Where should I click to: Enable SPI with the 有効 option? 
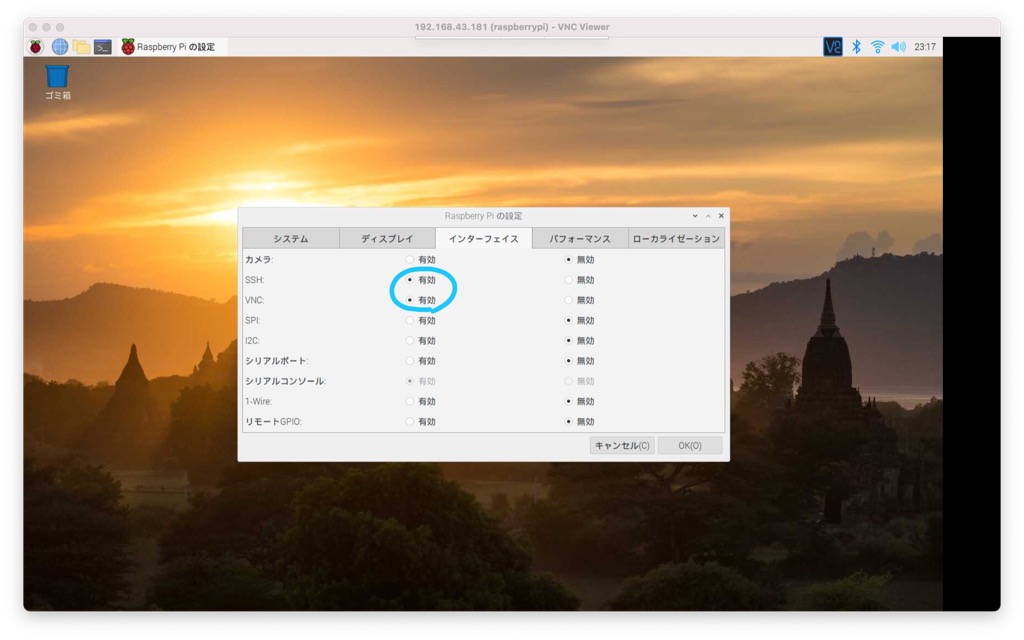(x=410, y=321)
